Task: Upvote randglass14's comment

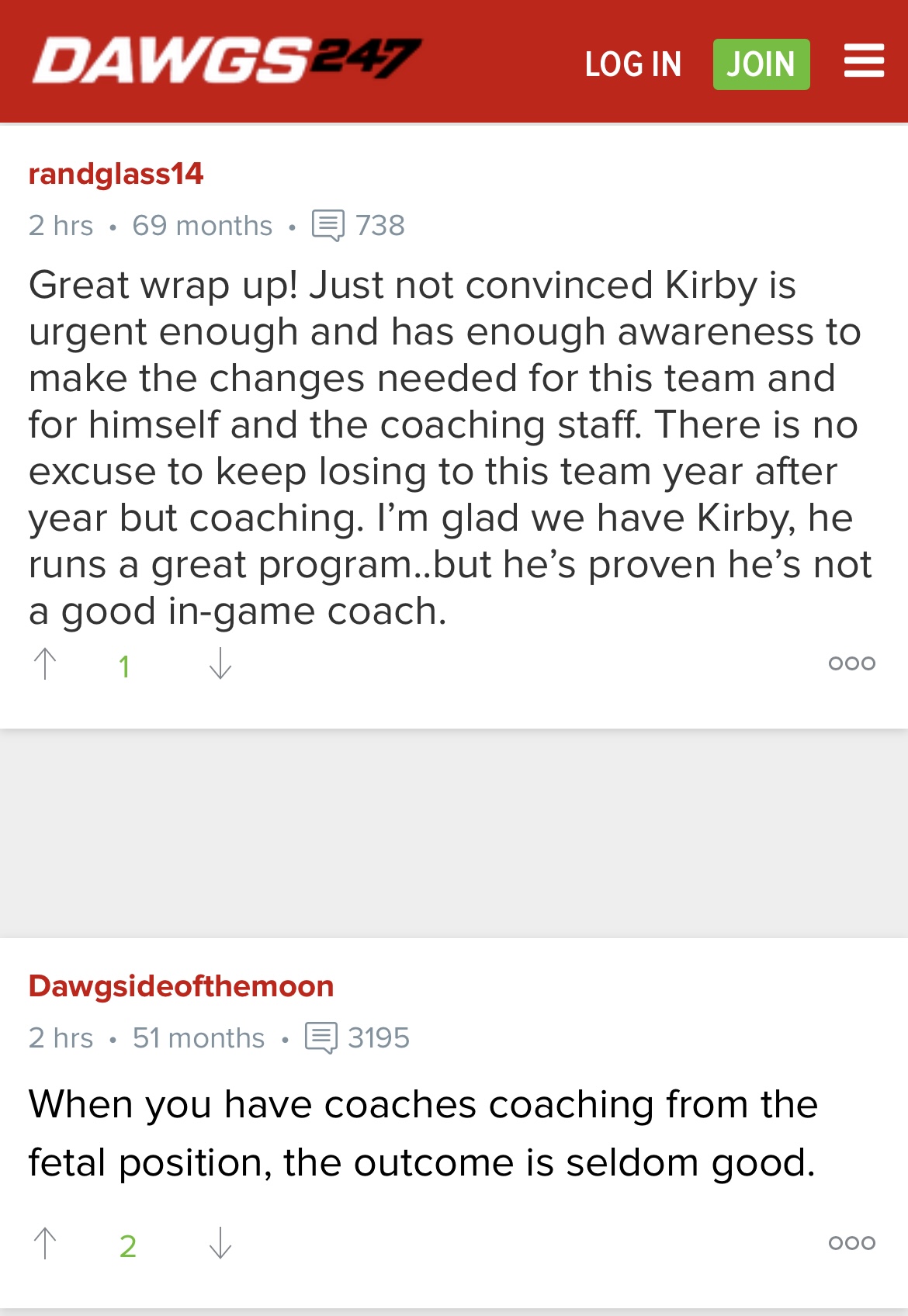Action: tap(46, 664)
